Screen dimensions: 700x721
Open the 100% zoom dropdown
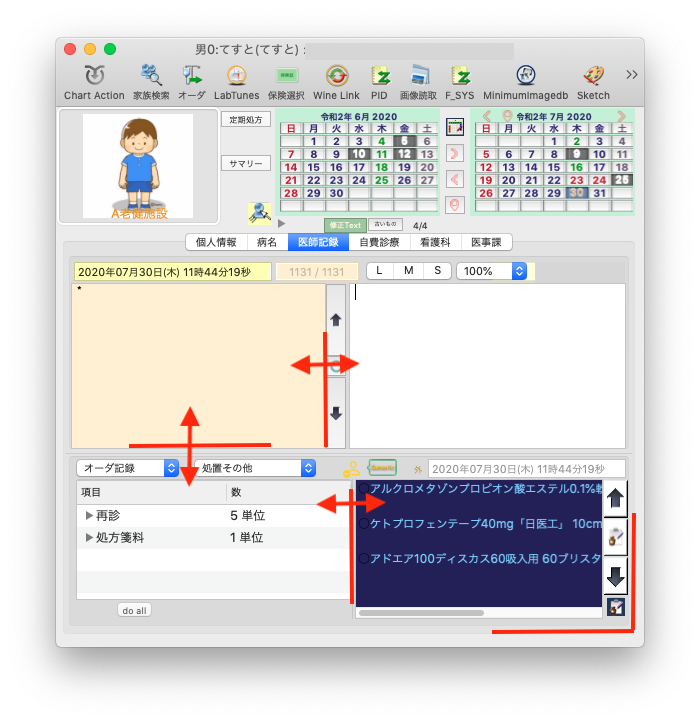[491, 271]
